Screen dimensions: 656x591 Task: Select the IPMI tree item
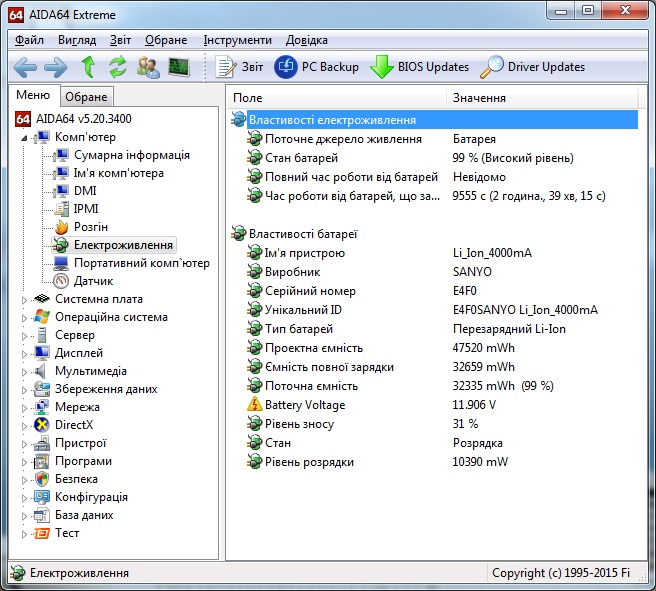[86, 209]
